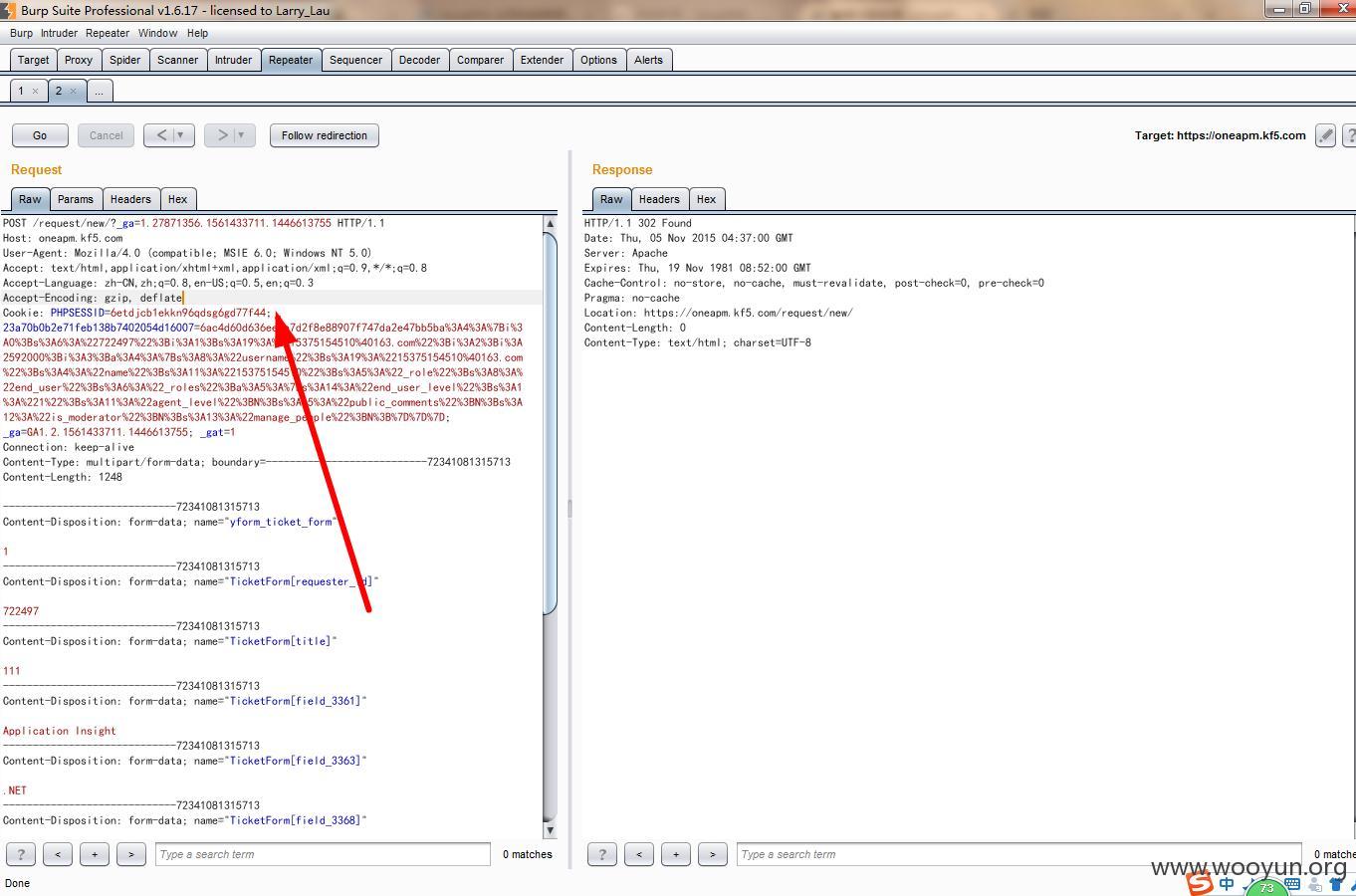Click the Content-Length: 1248 line

coord(63,477)
